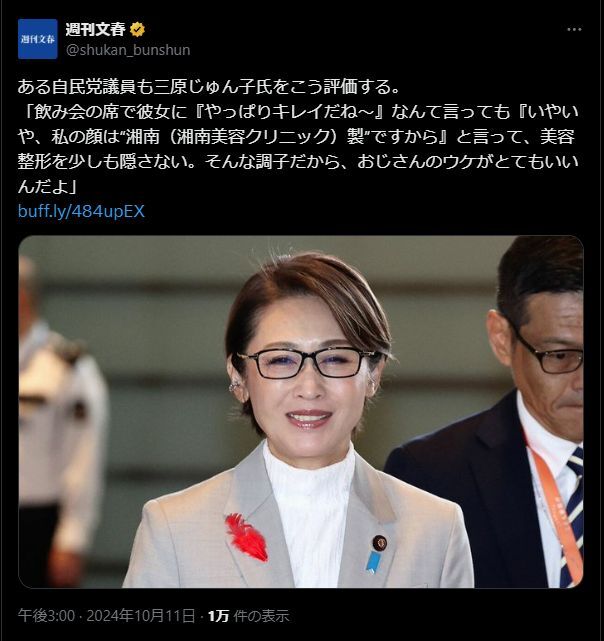Open the three-dot more options menu
604x641 pixels.
[574, 29]
